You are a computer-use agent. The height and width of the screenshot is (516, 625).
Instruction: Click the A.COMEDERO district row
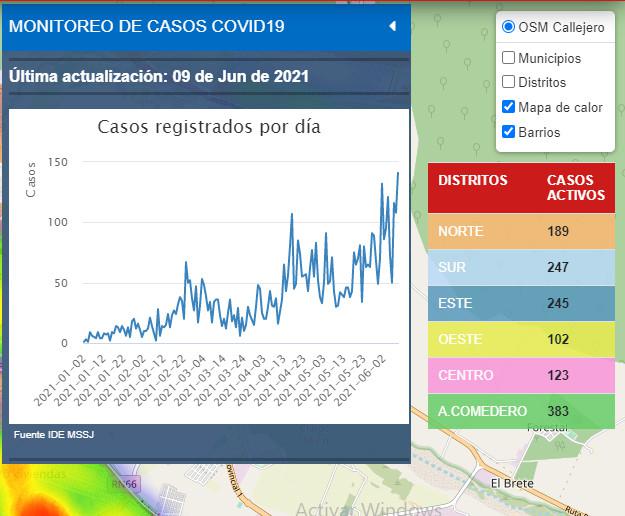coord(520,411)
